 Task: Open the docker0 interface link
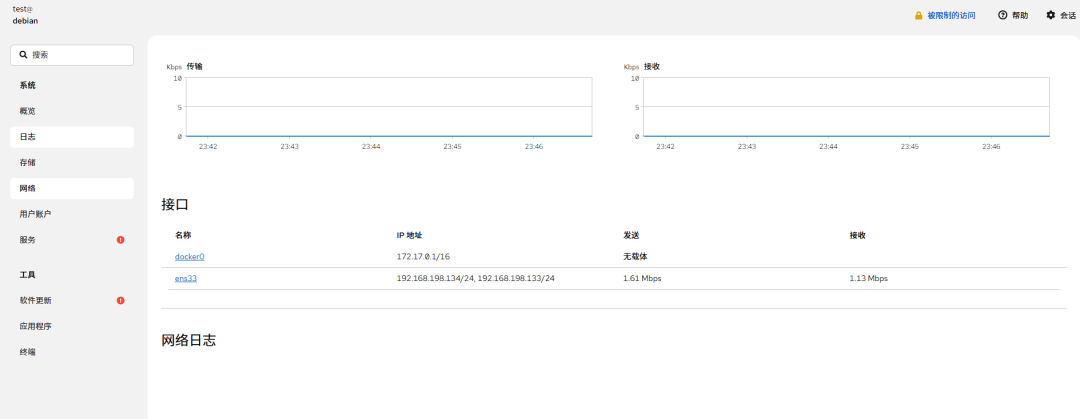click(x=189, y=256)
